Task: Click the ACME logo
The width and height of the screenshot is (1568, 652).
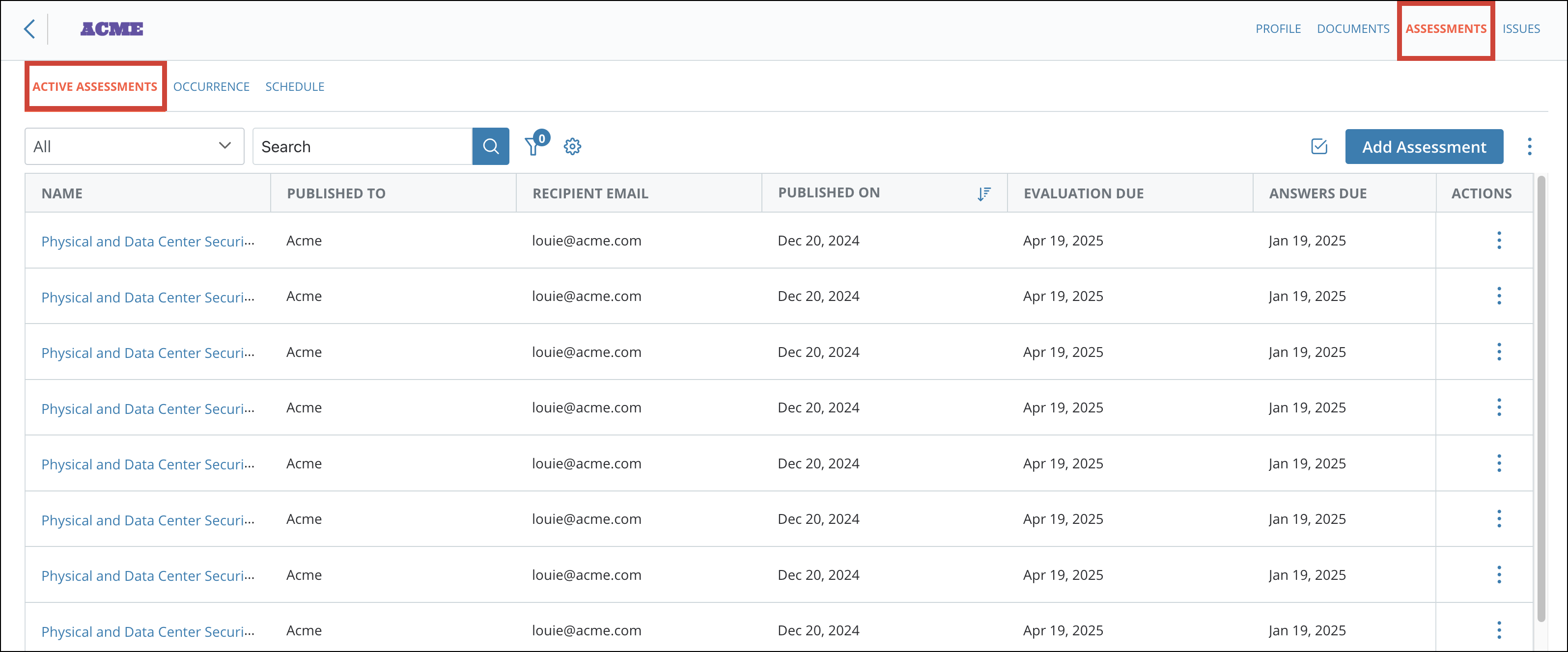Action: point(112,28)
